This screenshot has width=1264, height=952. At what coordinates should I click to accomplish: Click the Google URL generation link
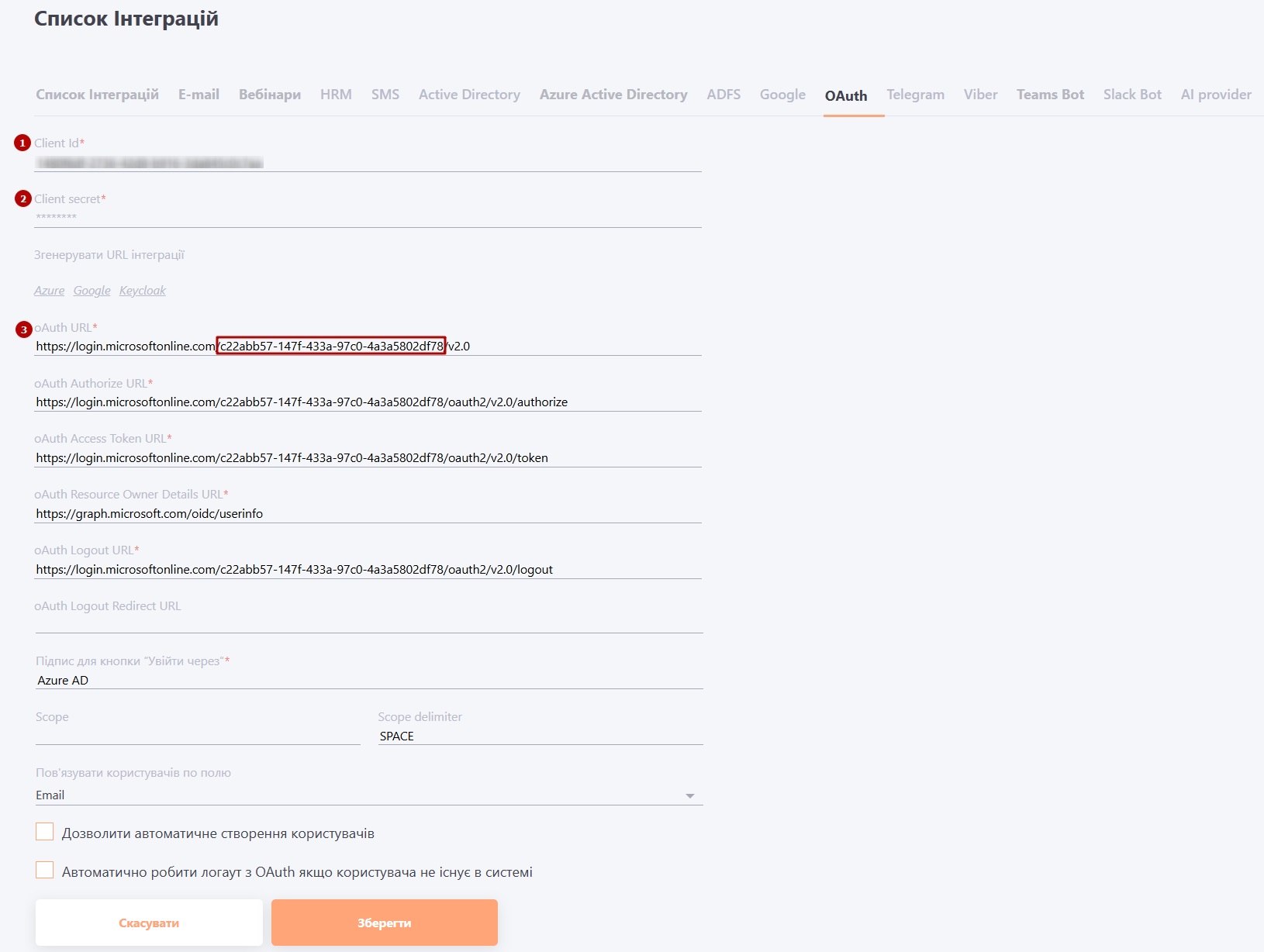pyautogui.click(x=92, y=291)
